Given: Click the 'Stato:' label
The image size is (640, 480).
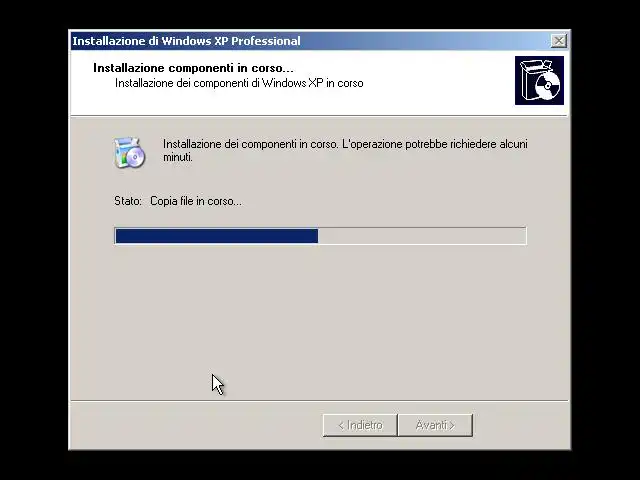Looking at the screenshot, I should pyautogui.click(x=128, y=201).
